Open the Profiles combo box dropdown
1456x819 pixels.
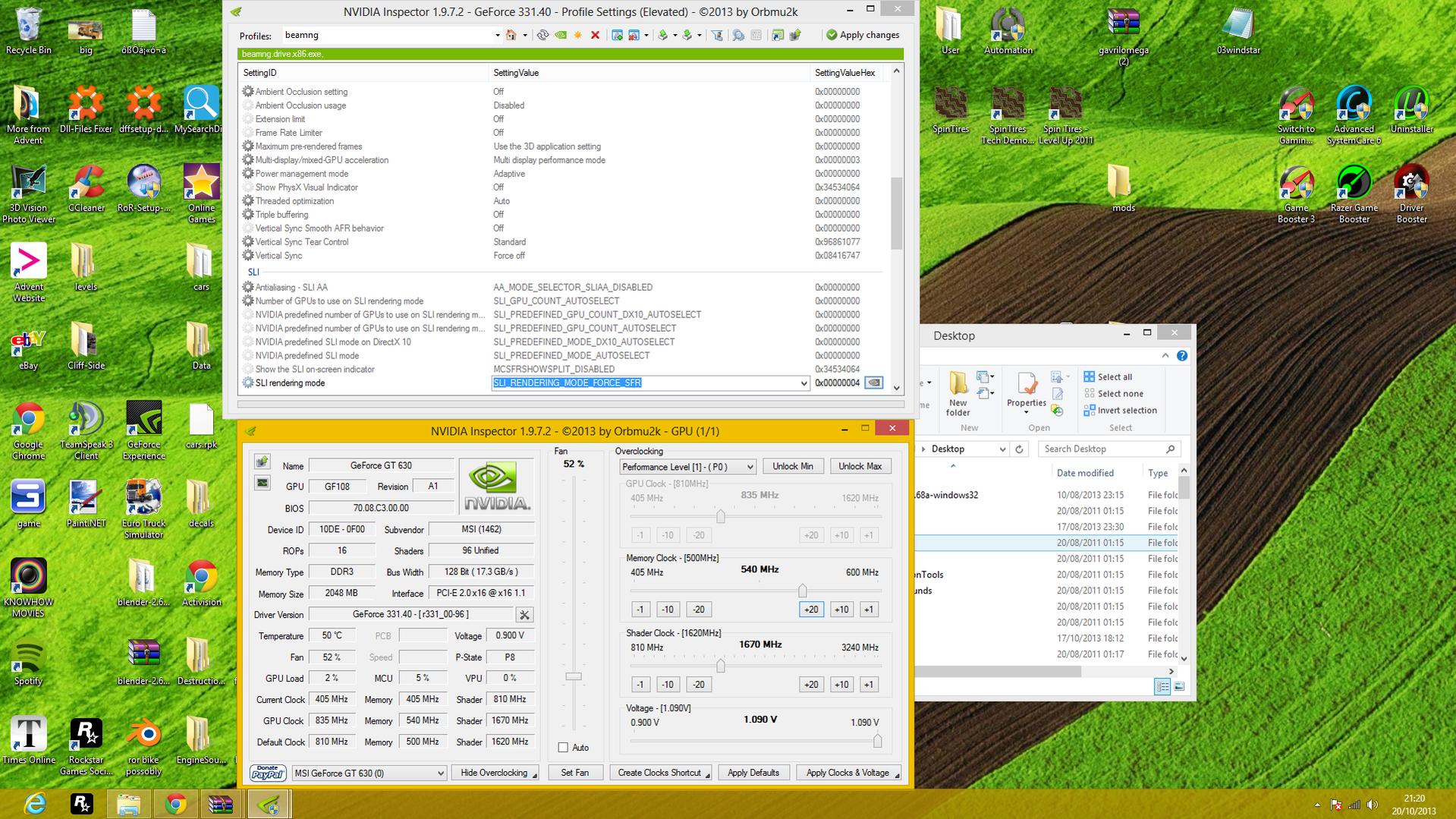[497, 35]
